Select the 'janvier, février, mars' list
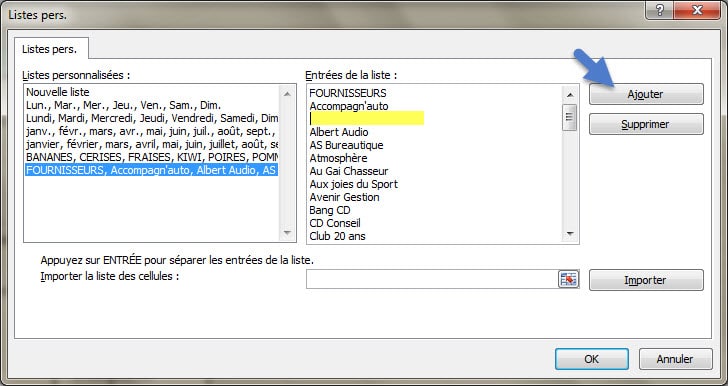 coord(152,144)
